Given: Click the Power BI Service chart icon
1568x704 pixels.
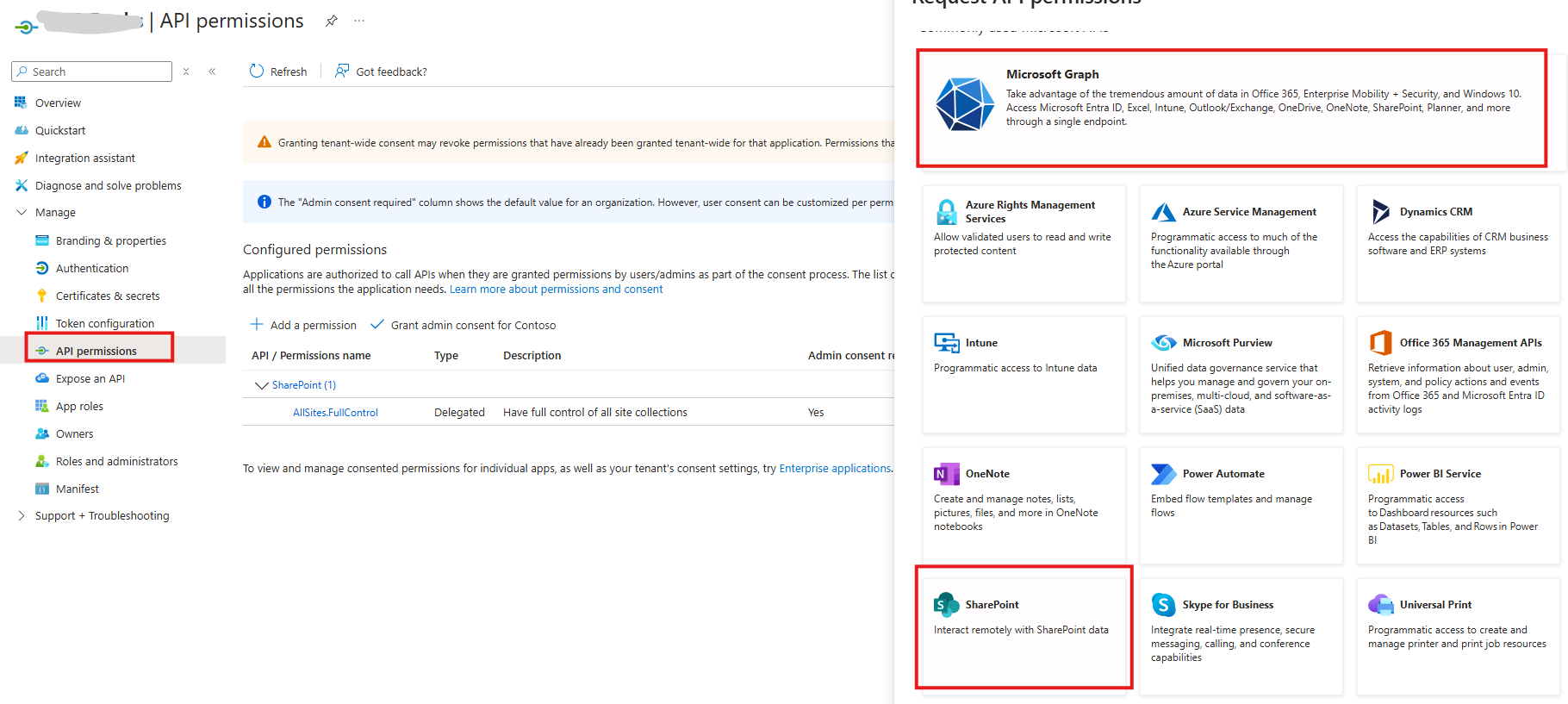Looking at the screenshot, I should (x=1380, y=474).
